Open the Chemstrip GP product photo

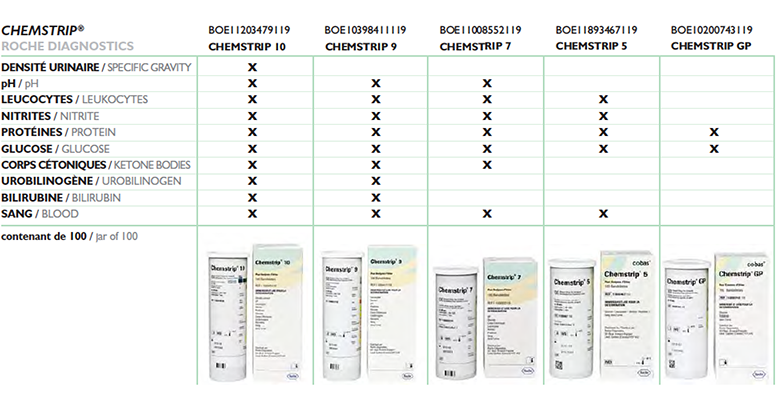tap(716, 317)
